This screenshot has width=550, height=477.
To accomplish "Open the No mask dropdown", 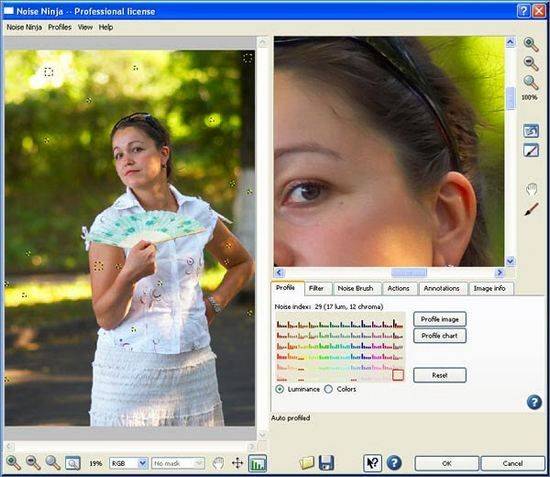I will tap(178, 463).
